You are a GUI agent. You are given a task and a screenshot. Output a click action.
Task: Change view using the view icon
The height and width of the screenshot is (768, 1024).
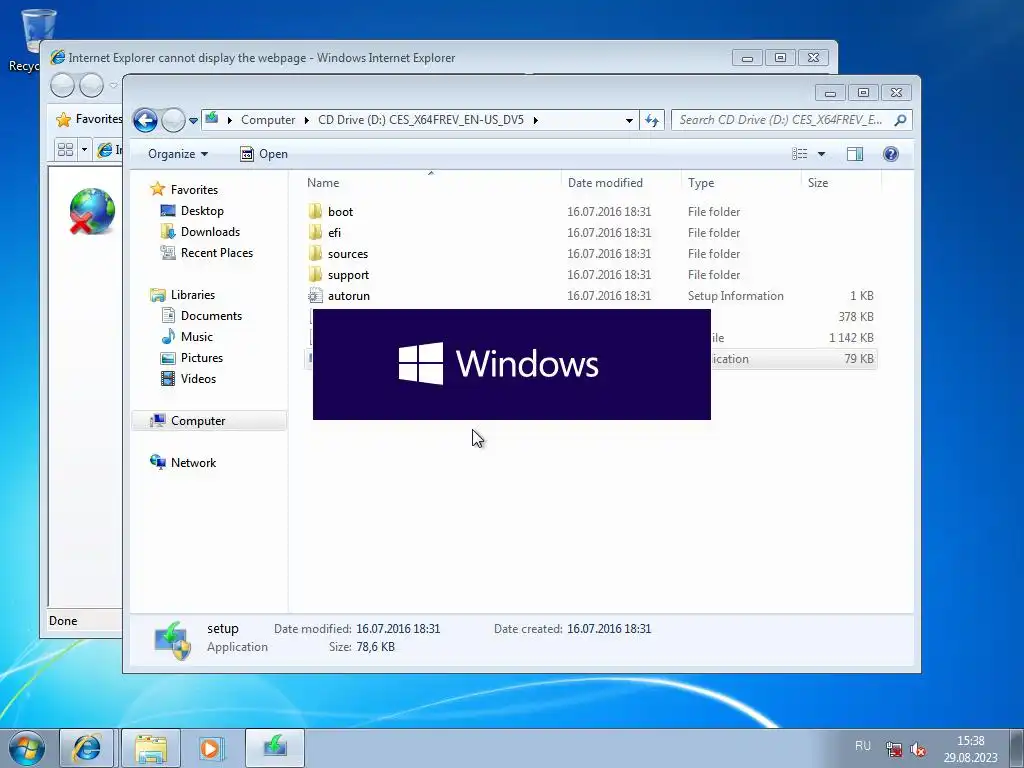[799, 154]
